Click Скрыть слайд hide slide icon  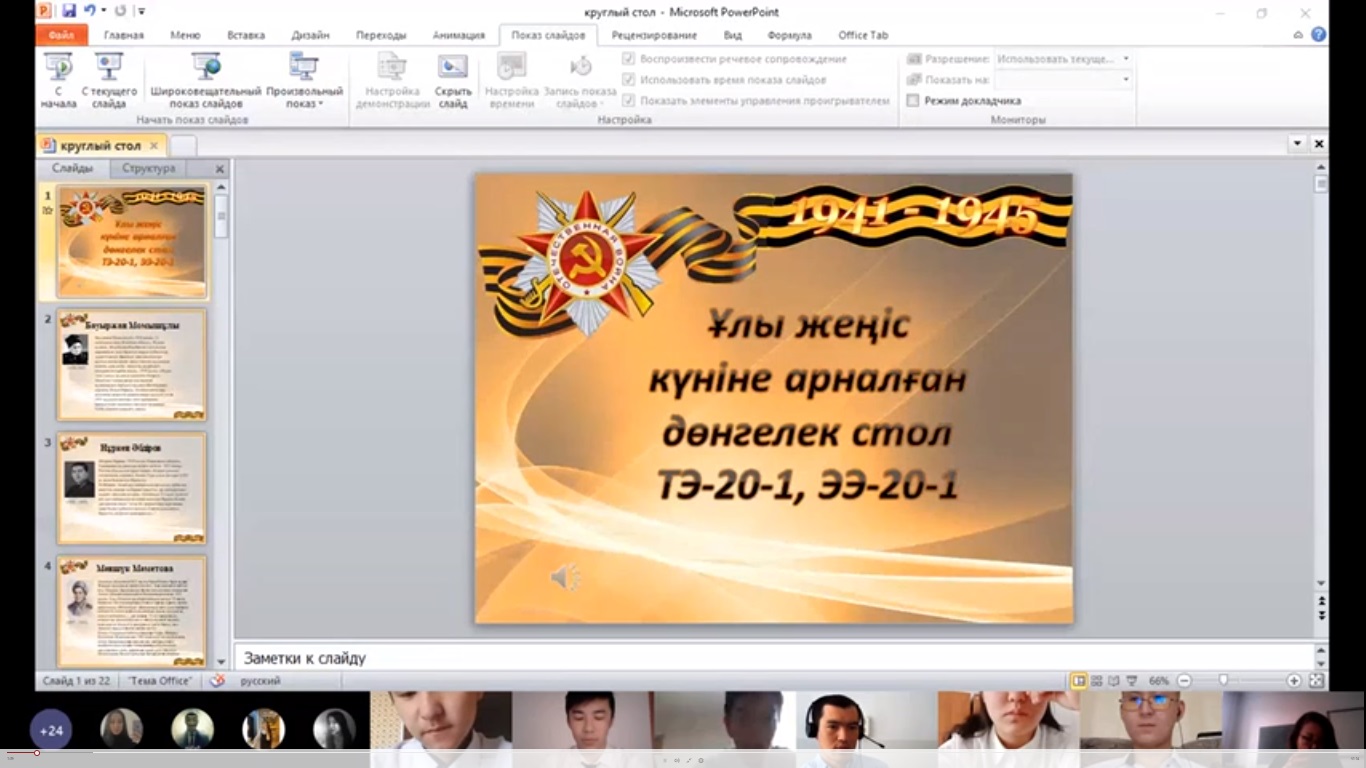click(x=453, y=67)
